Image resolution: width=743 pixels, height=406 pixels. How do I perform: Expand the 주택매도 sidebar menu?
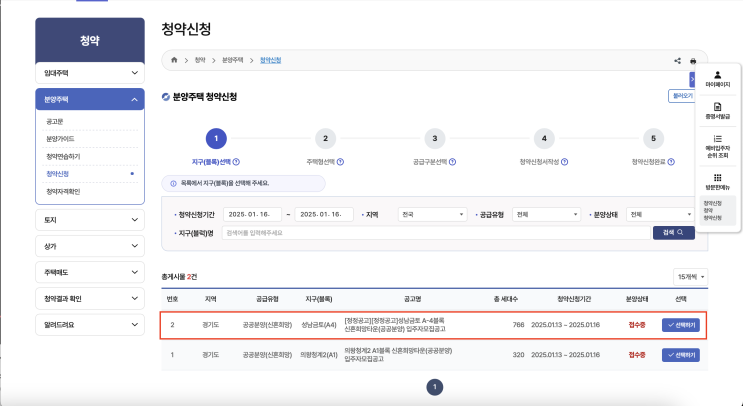(90, 272)
